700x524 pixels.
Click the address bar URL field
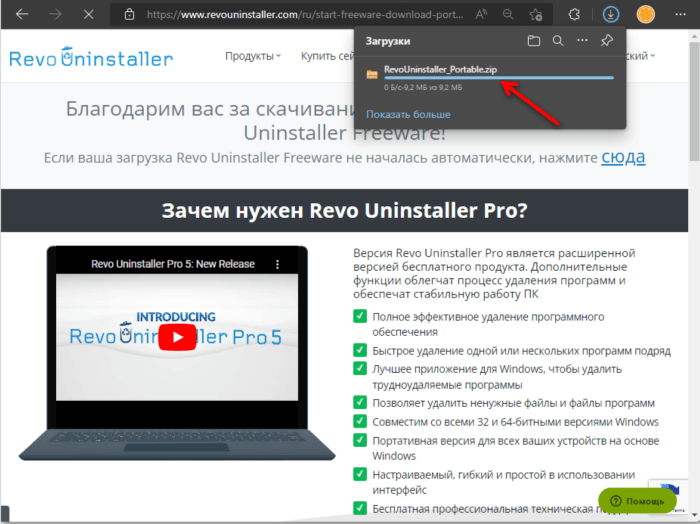tap(305, 14)
